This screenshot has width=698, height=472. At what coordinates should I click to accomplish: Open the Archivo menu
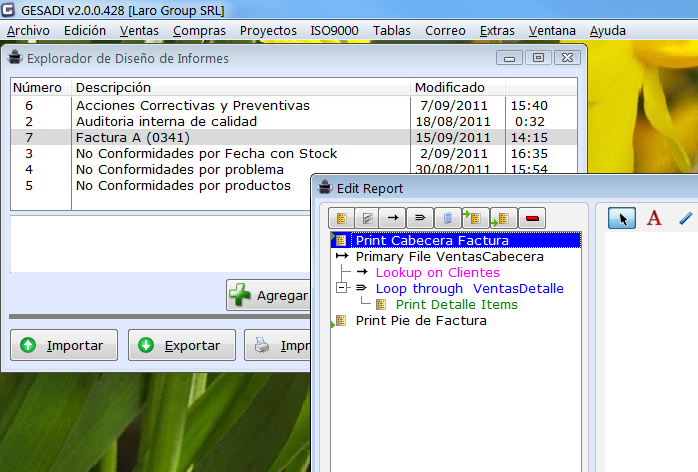click(28, 31)
